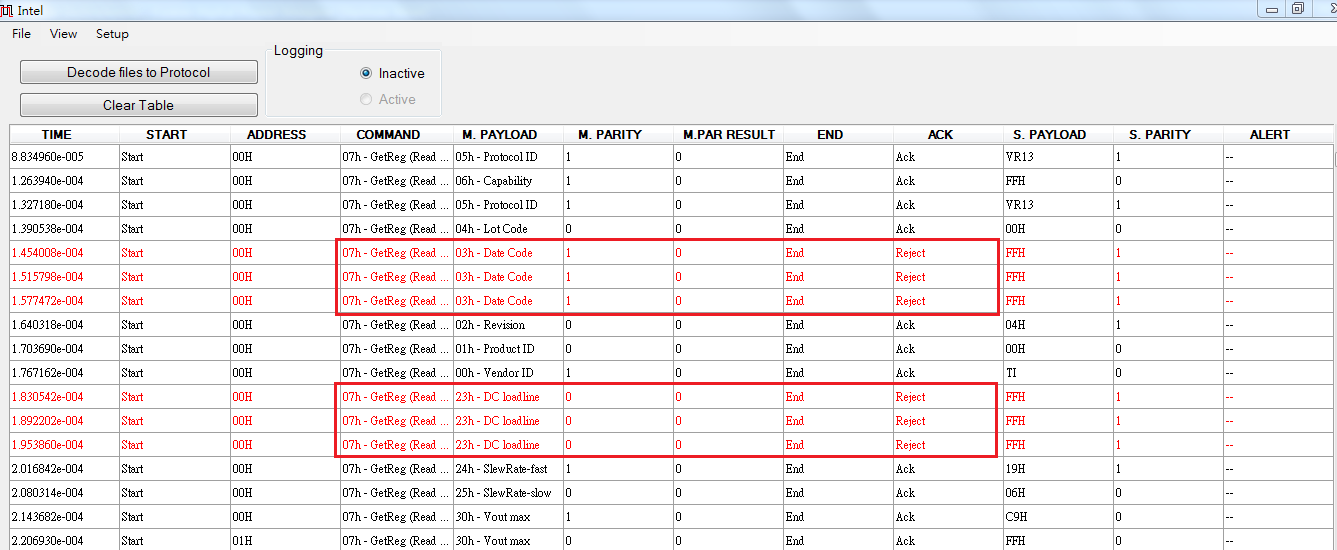Click the 01h - Product ID payload cell

pos(508,349)
